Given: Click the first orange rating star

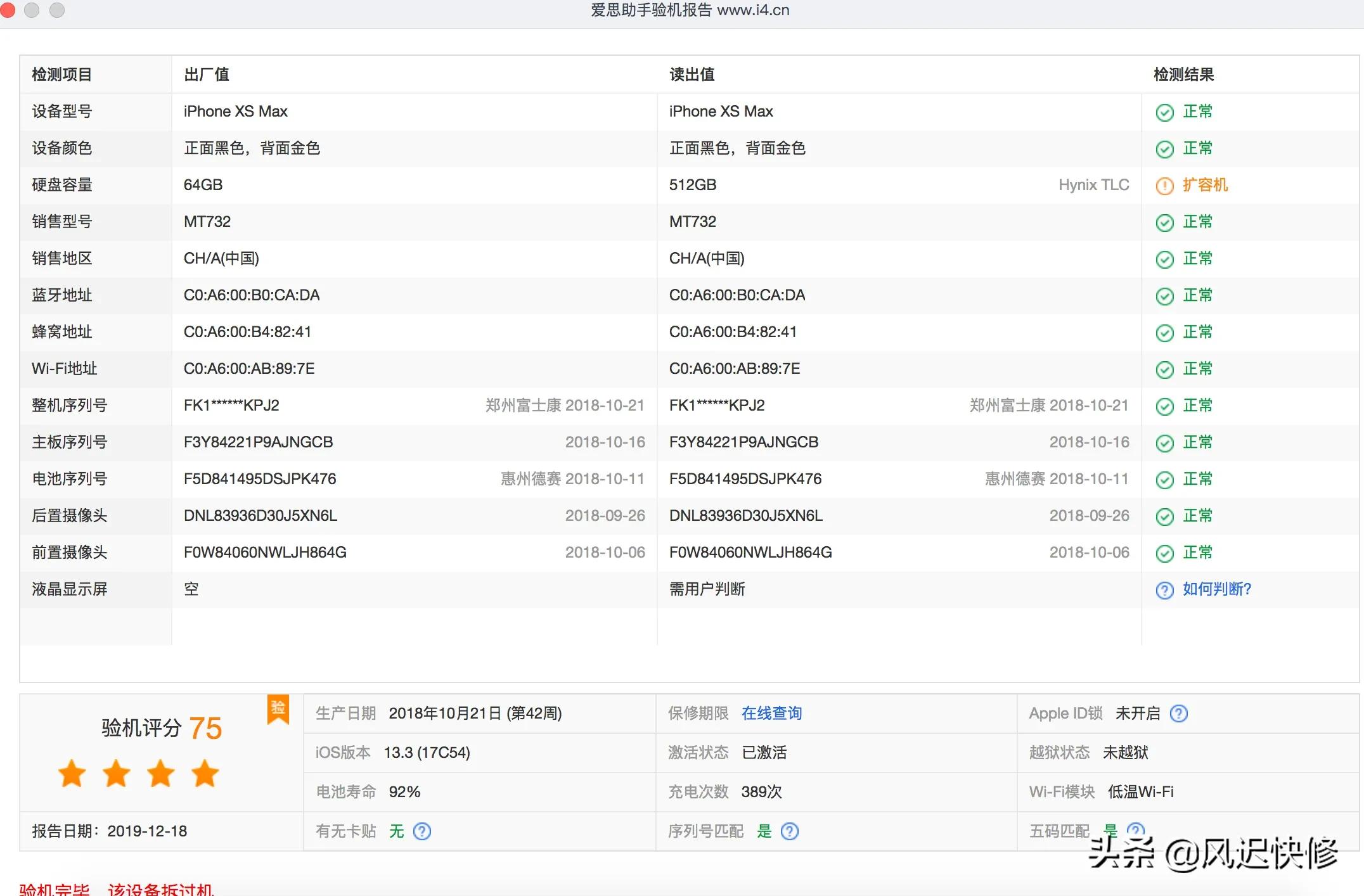Looking at the screenshot, I should coord(72,773).
